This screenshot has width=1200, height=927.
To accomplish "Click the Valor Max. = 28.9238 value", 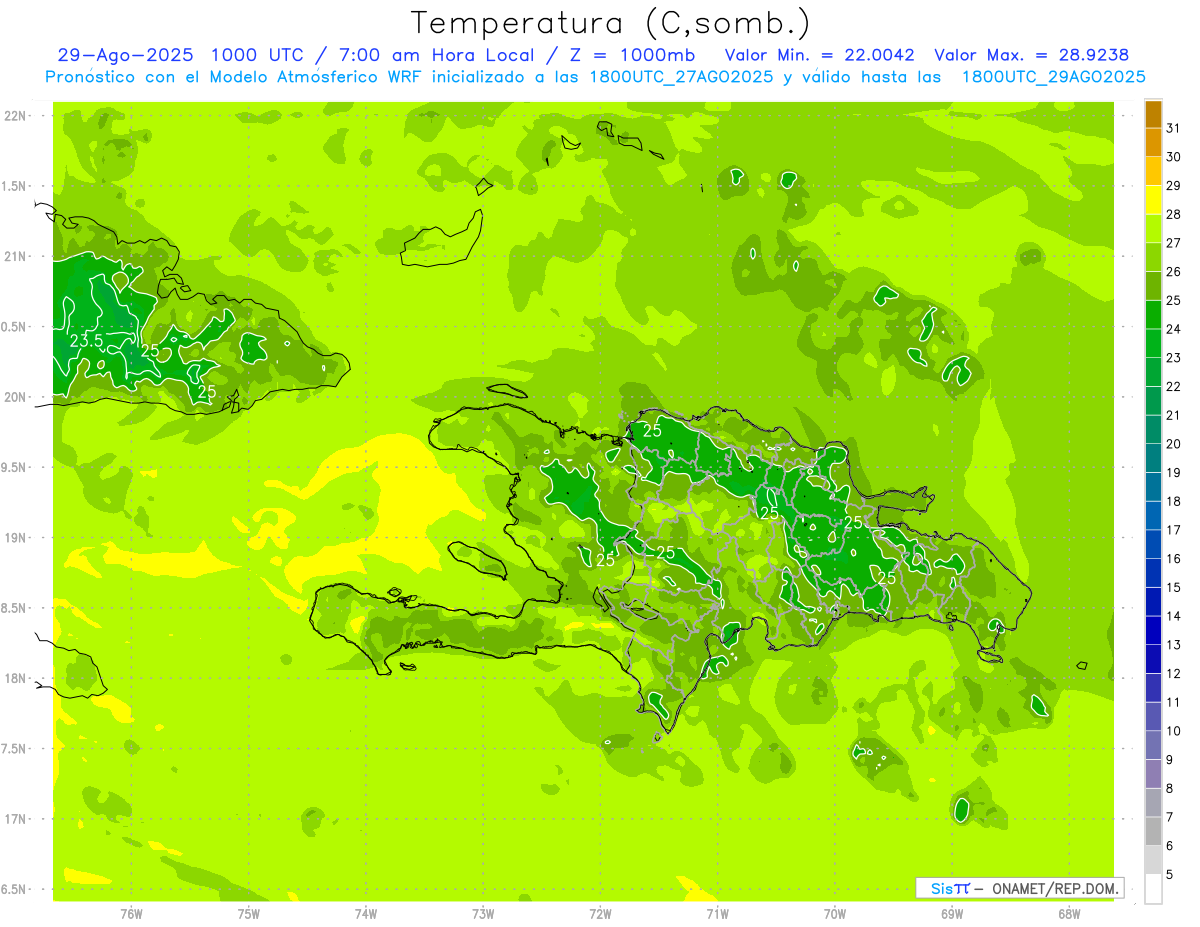I will point(1031,56).
